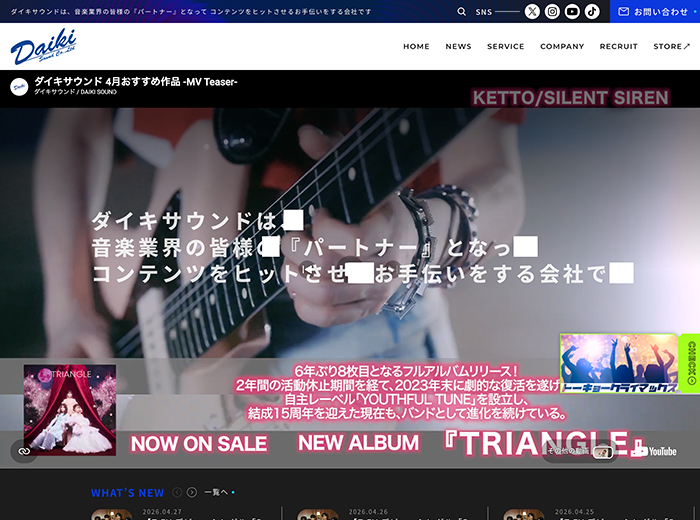Go to the HOME menu item
Screen dimensions: 700x520
(x=416, y=47)
